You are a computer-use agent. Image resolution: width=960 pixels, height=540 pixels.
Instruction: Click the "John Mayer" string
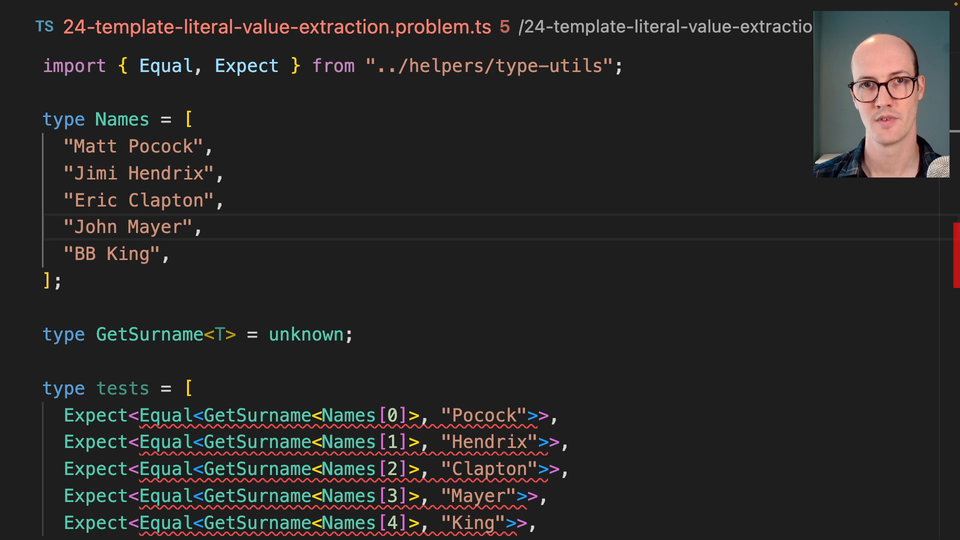coord(127,228)
